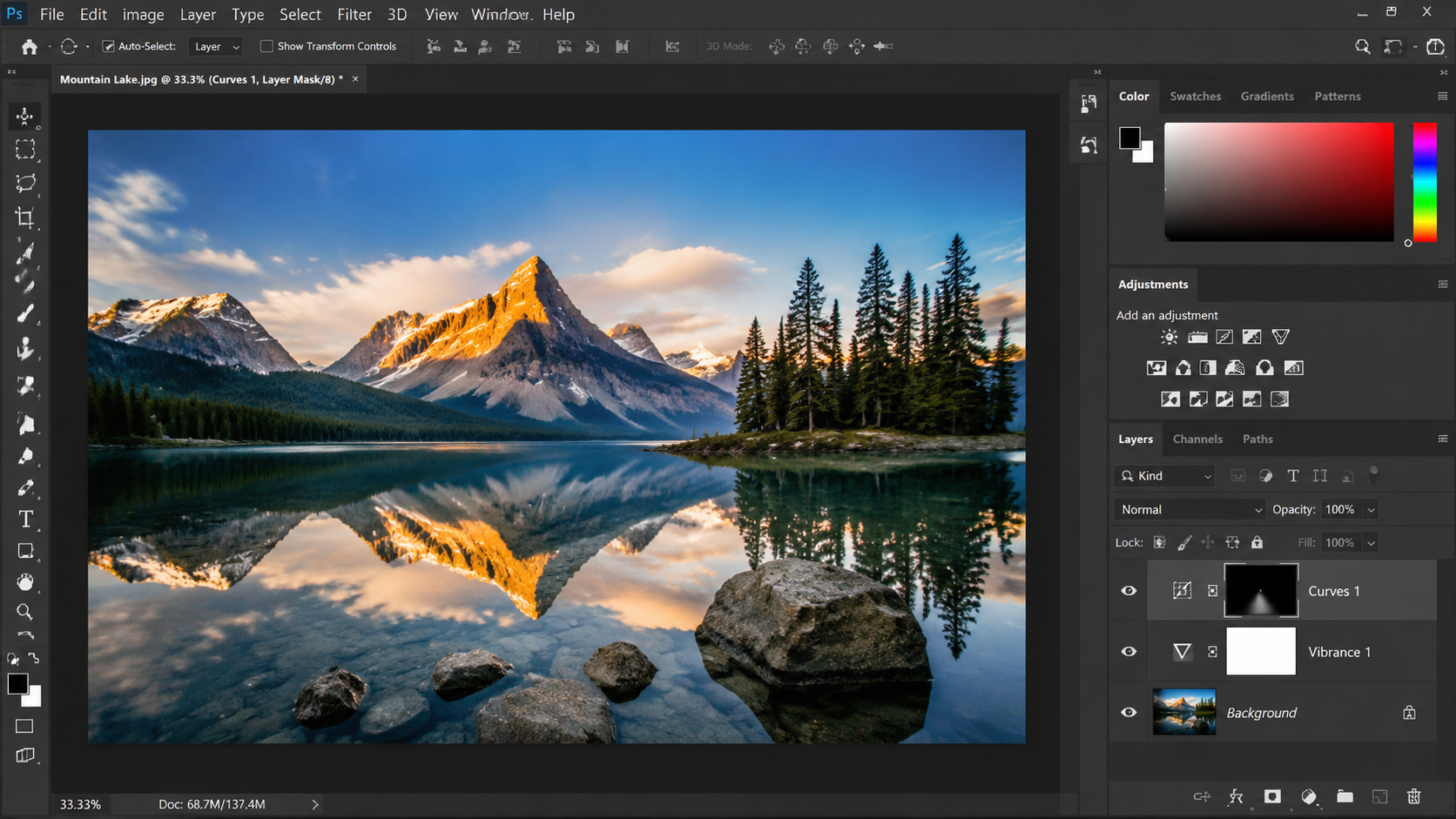The image size is (1456, 819).
Task: Expand the Opacity slider dropdown arrow
Action: coord(1371,510)
